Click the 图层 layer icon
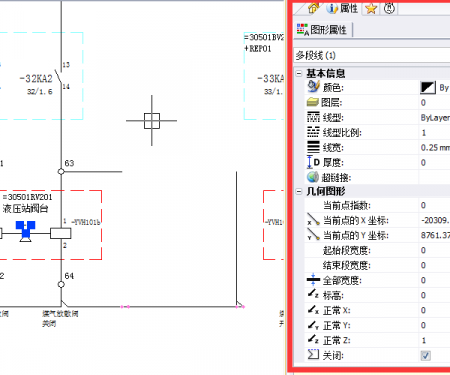The image size is (450, 375). pos(313,102)
